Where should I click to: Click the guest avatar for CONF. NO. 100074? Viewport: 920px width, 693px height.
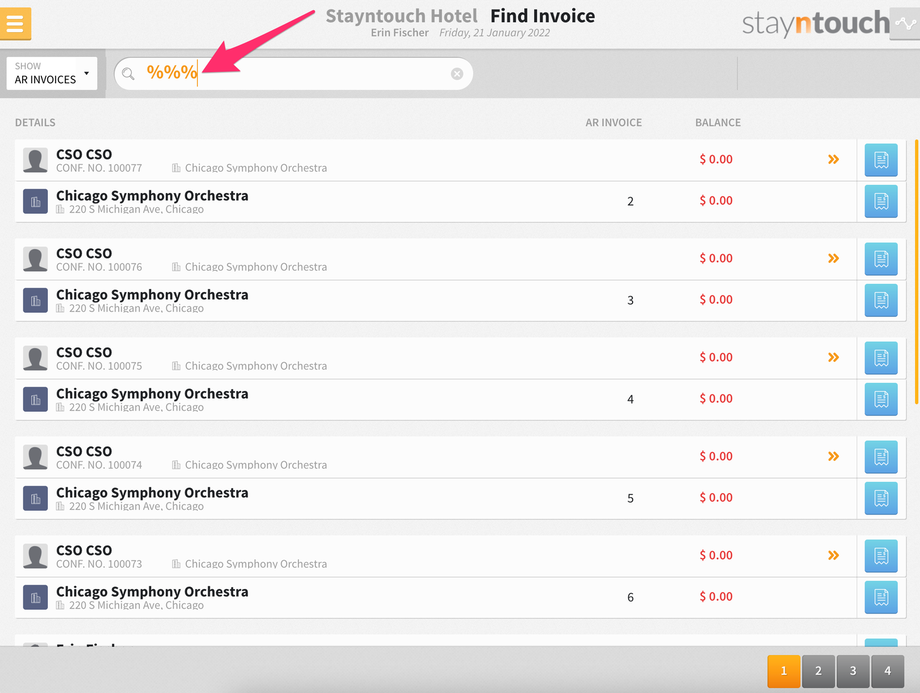point(35,457)
